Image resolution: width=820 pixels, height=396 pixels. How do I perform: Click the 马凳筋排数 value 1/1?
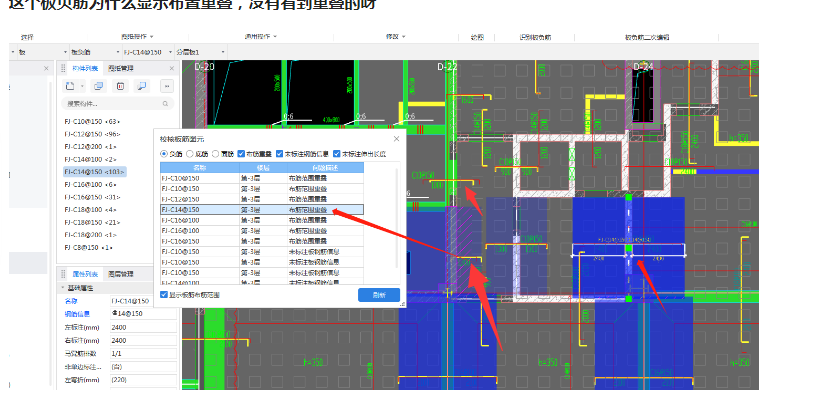pos(144,354)
